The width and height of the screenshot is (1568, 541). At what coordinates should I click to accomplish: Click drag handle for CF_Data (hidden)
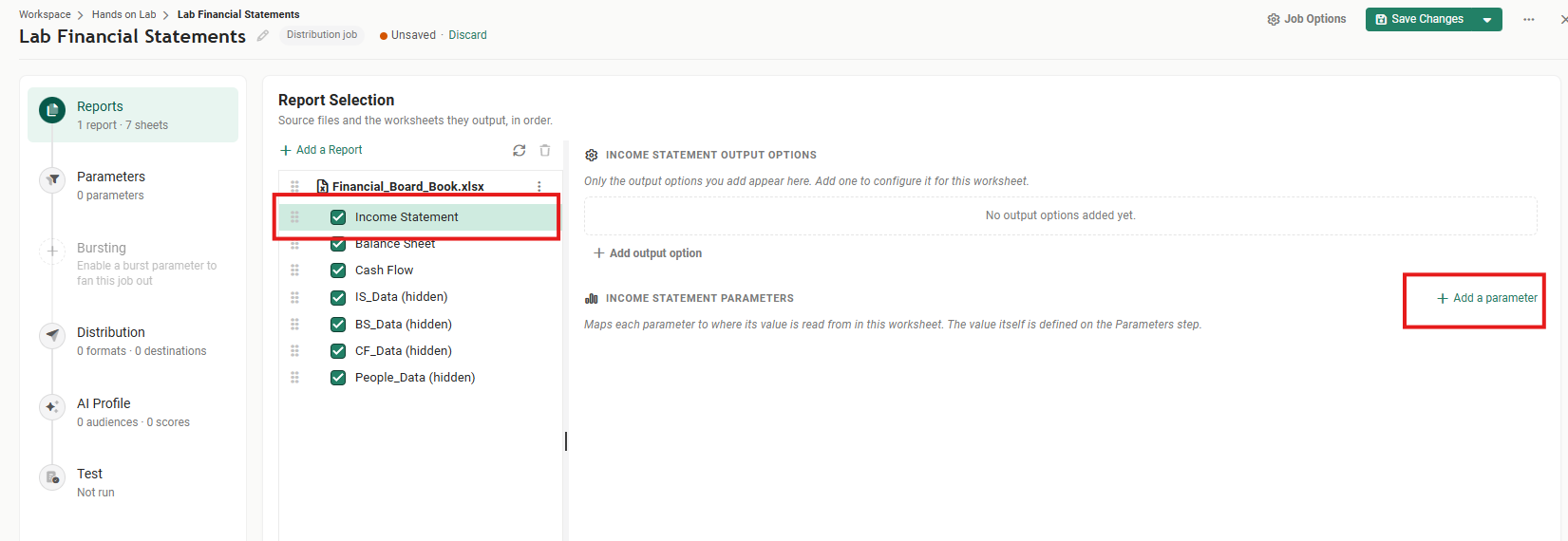pyautogui.click(x=294, y=350)
